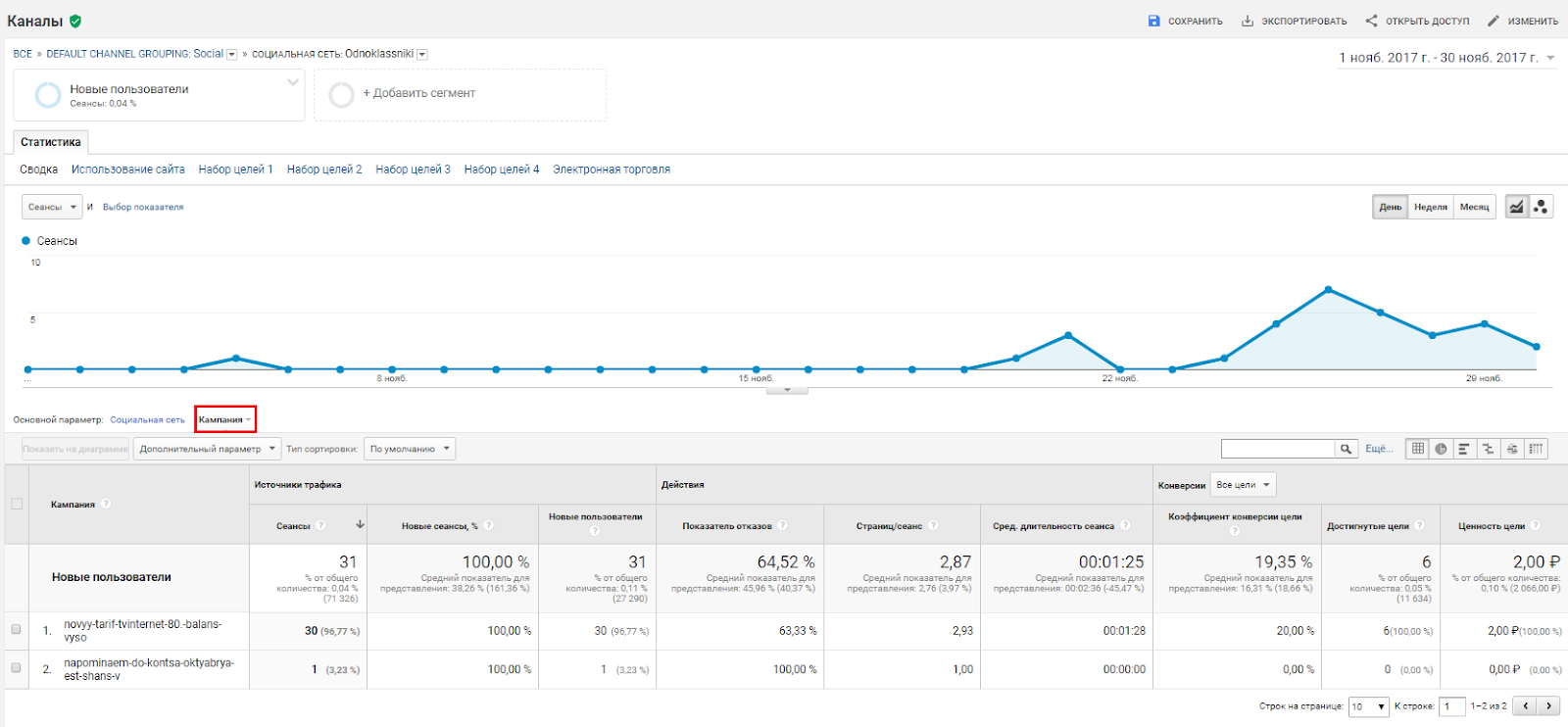Click the К строке row number field
The height and width of the screenshot is (727, 1568).
point(1453,706)
